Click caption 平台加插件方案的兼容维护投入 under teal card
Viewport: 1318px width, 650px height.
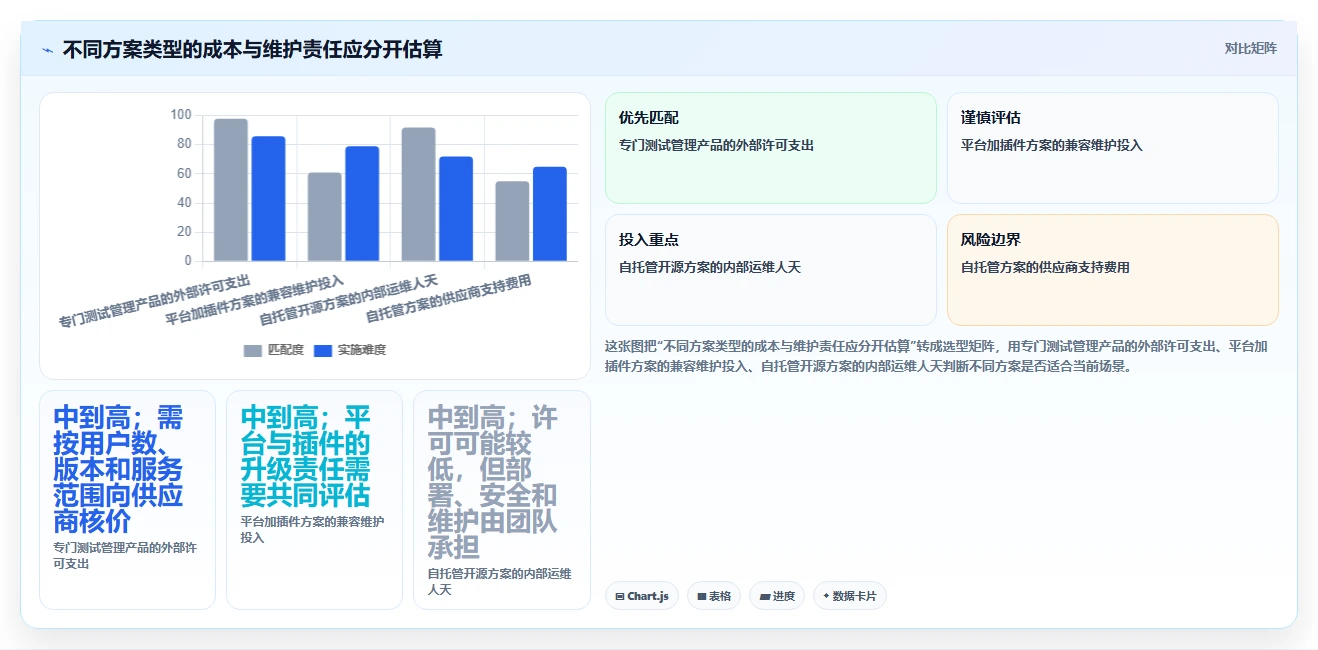pyautogui.click(x=312, y=530)
